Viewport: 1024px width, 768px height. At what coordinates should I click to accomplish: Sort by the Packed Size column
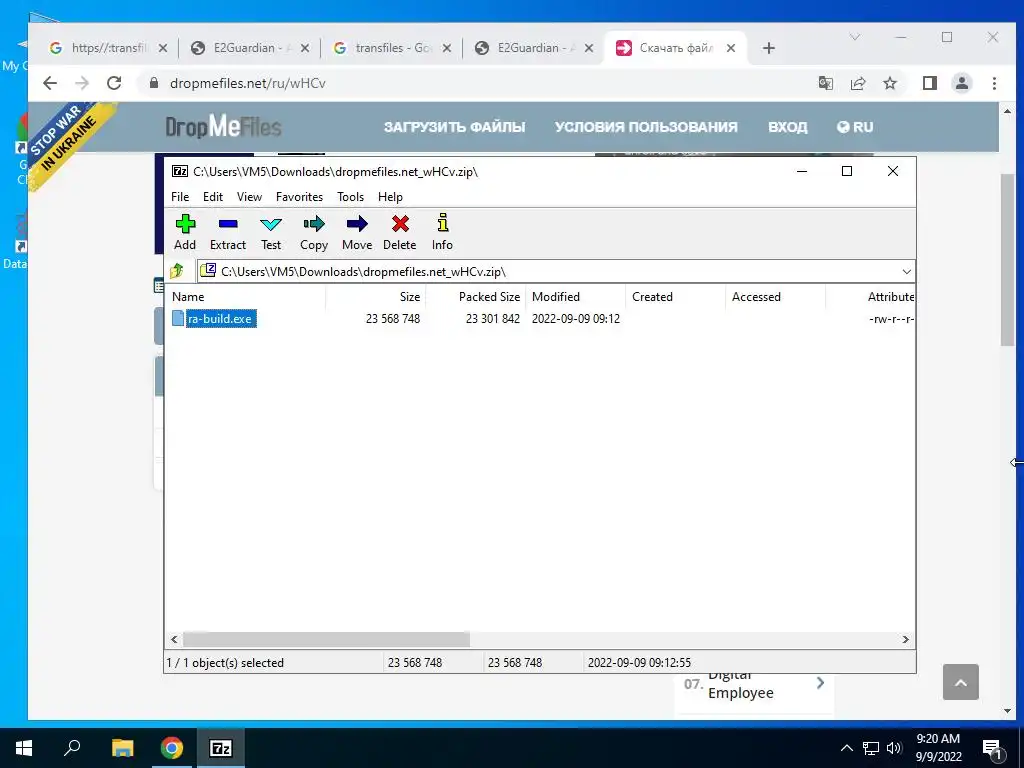(475, 296)
